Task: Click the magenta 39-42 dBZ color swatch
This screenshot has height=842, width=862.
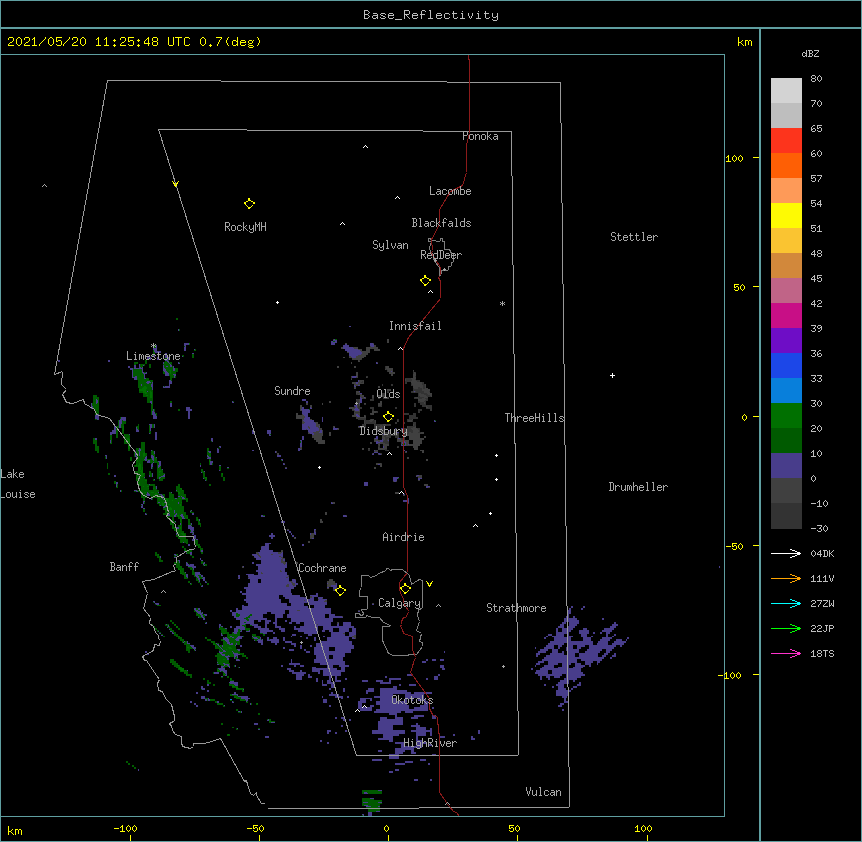Action: (786, 316)
